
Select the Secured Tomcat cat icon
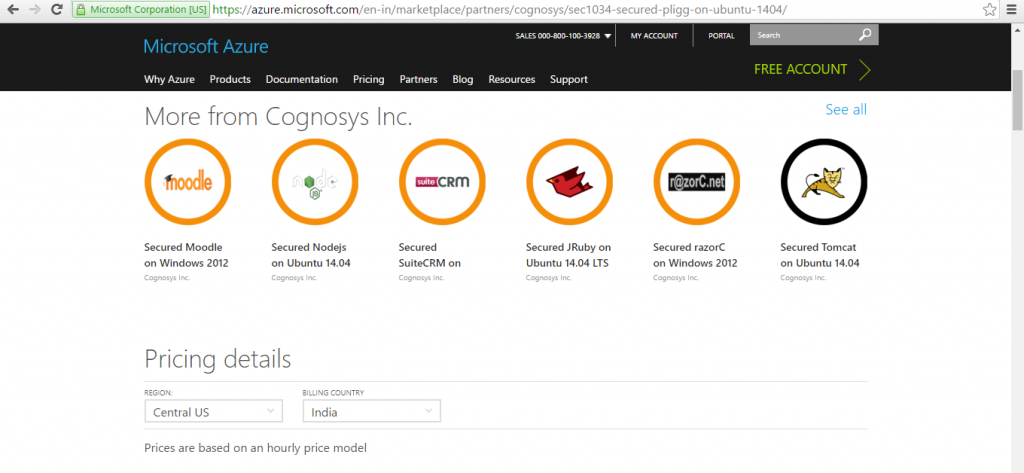click(823, 181)
